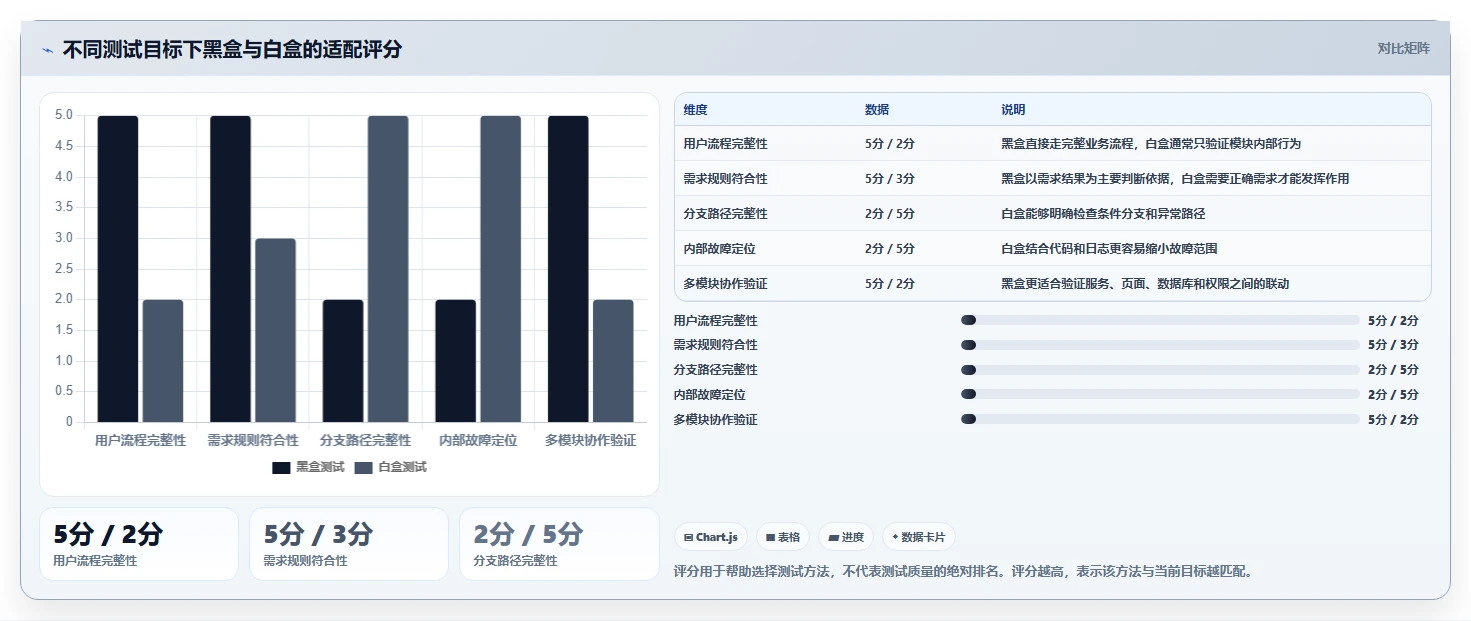The width and height of the screenshot is (1471, 621).
Task: Click the table description starting 黑盒以需求结果
Action: click(x=1175, y=179)
